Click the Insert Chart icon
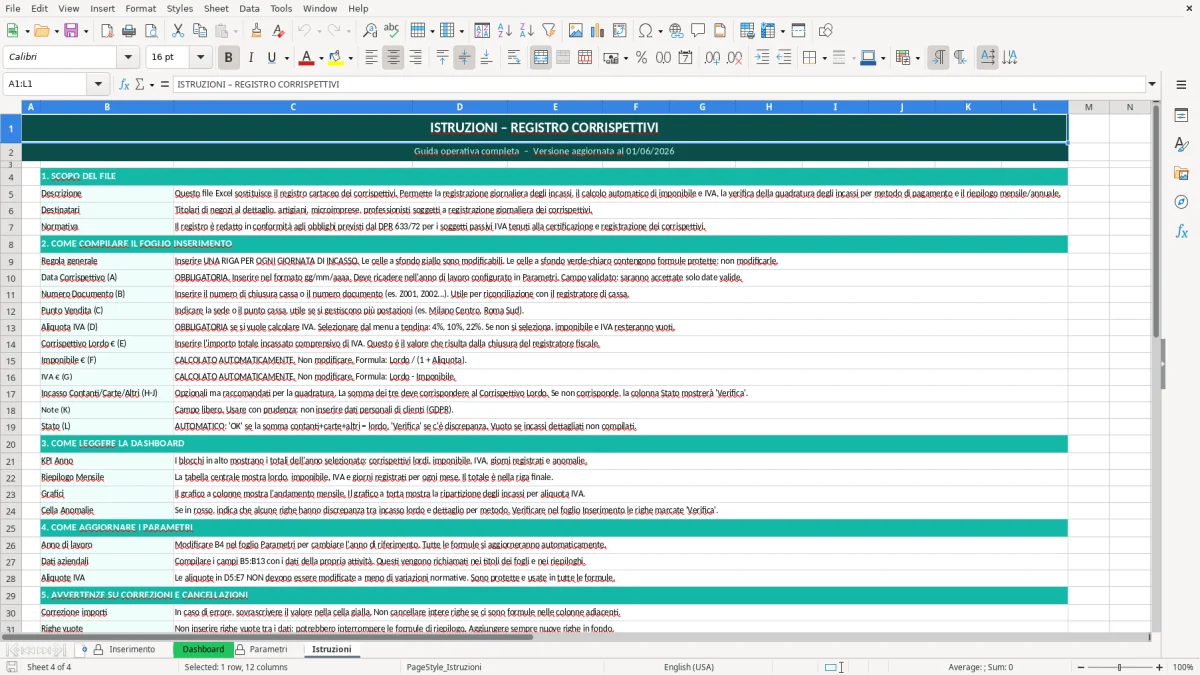1200x675 pixels. [x=598, y=31]
